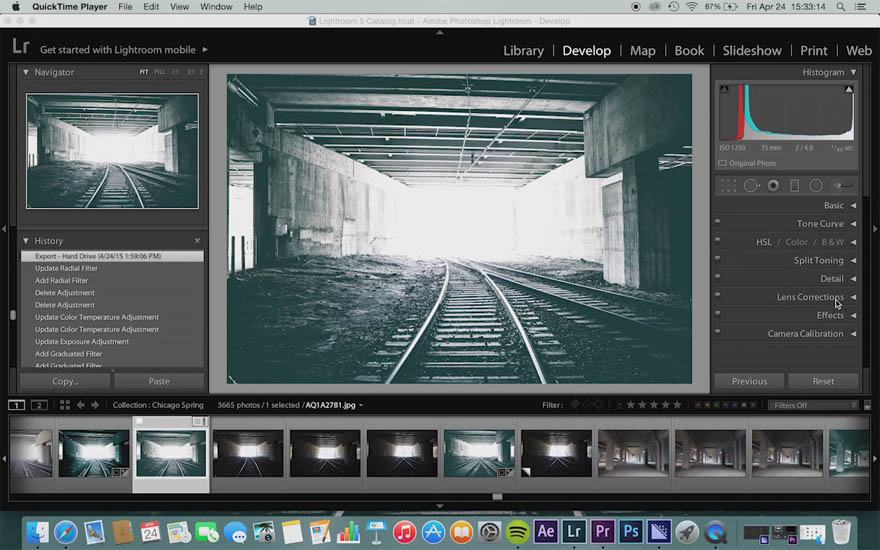Toggle Detail panel on/off switch

point(718,276)
